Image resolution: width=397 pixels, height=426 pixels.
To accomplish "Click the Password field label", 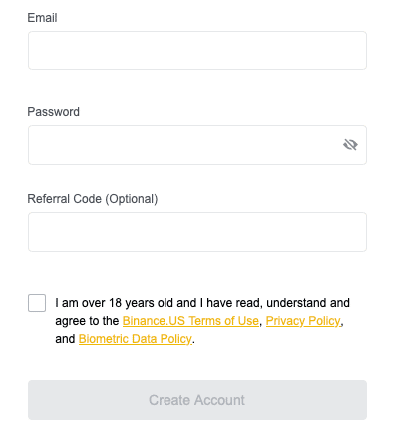I will pyautogui.click(x=54, y=112).
